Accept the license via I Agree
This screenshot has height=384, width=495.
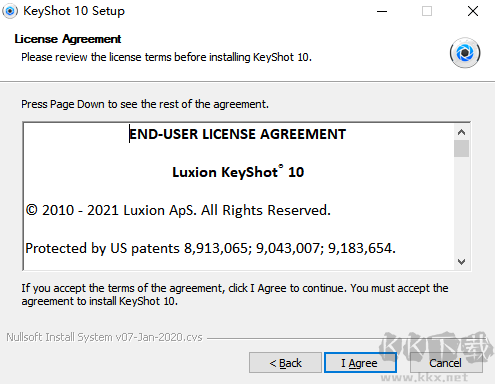click(x=360, y=363)
